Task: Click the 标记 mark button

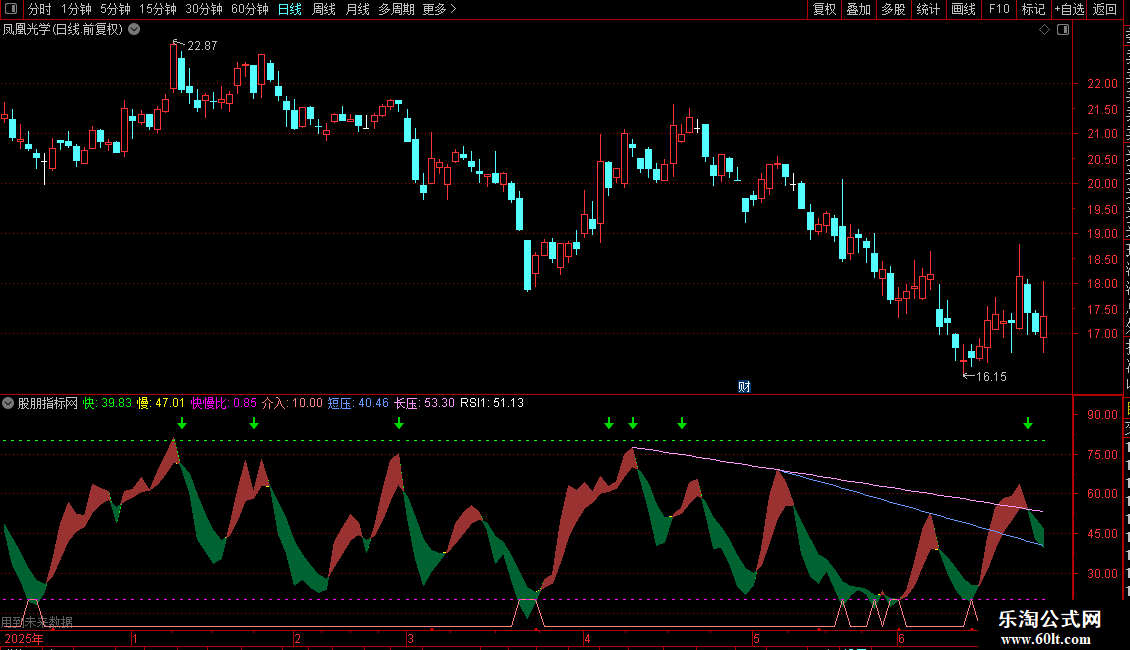Action: click(1033, 9)
